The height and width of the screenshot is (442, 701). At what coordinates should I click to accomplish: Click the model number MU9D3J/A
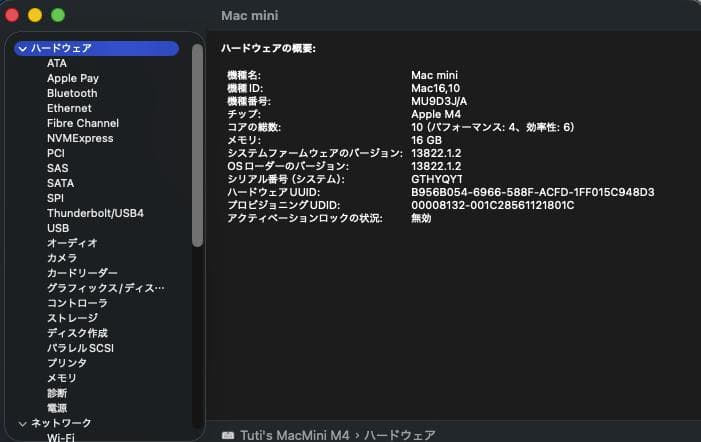coord(439,101)
